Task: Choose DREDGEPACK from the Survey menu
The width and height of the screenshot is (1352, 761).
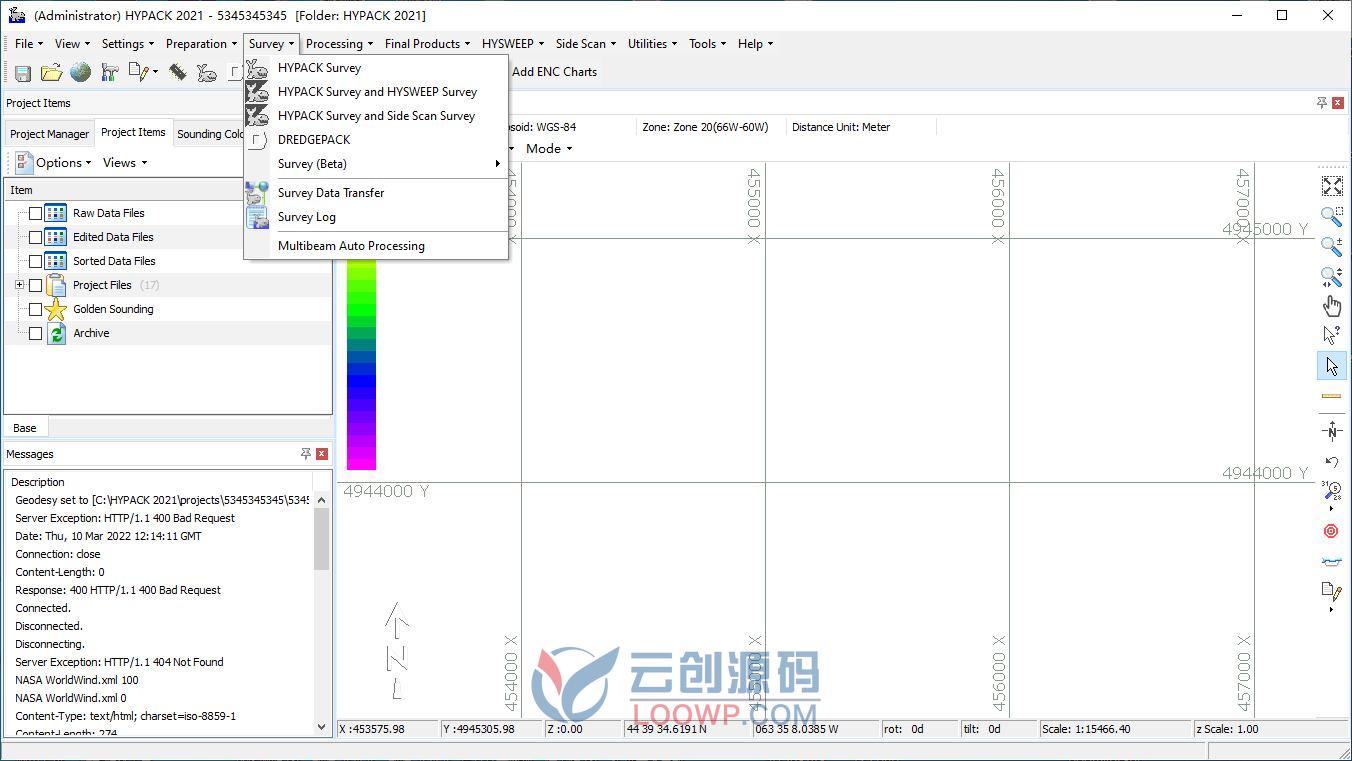Action: [x=376, y=140]
